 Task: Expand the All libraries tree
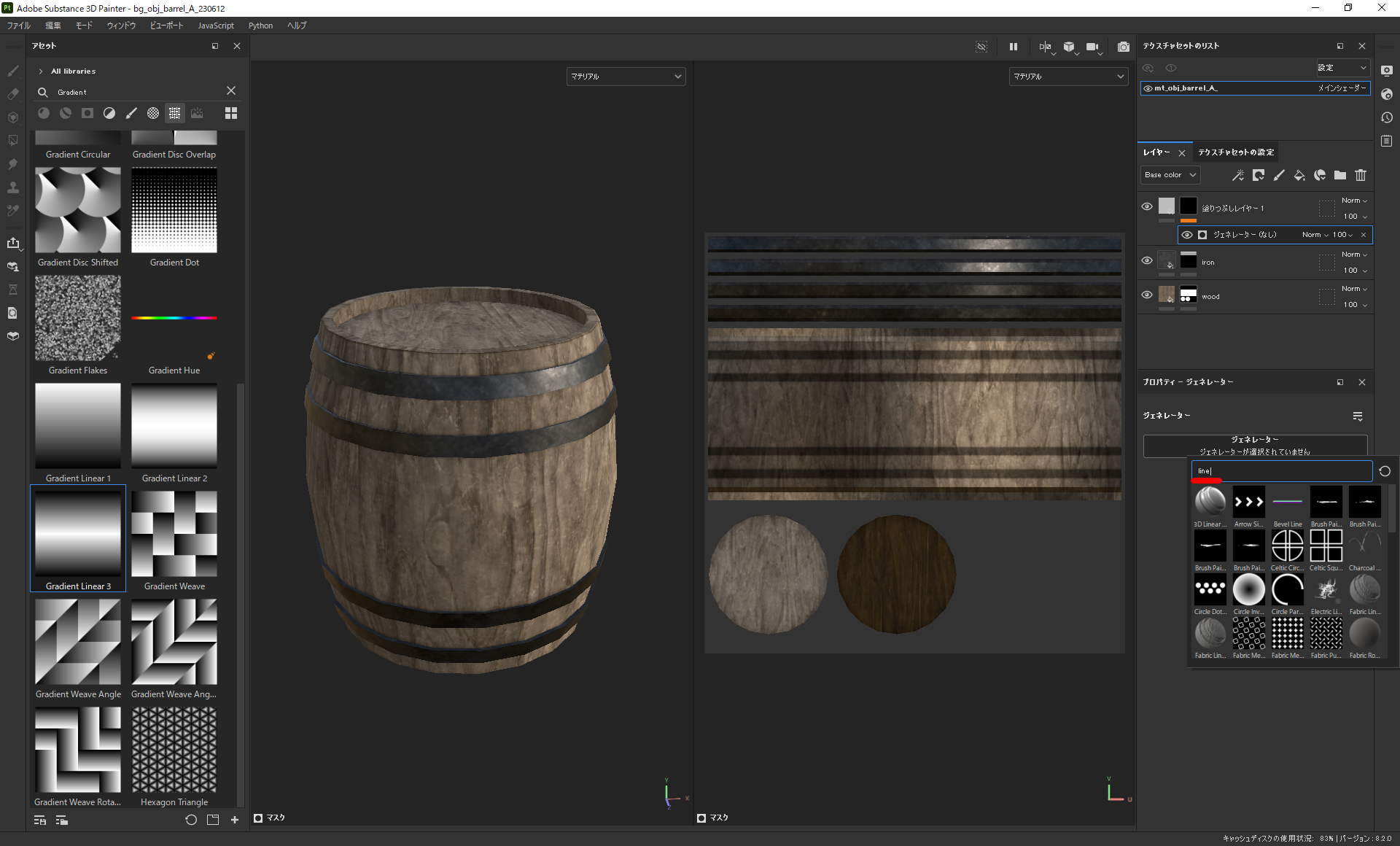tap(41, 71)
